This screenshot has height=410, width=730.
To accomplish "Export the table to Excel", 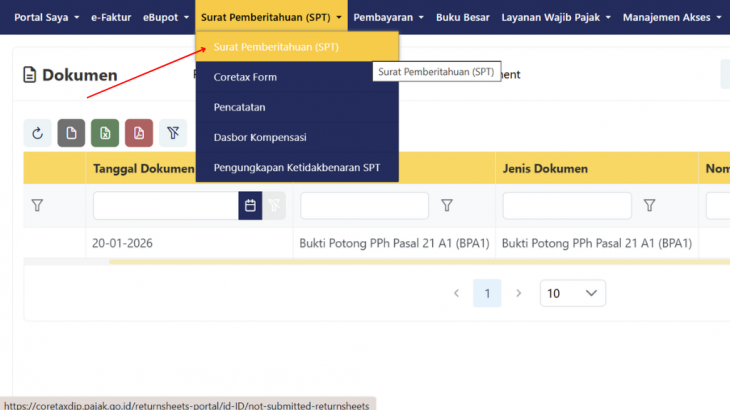I will 105,133.
